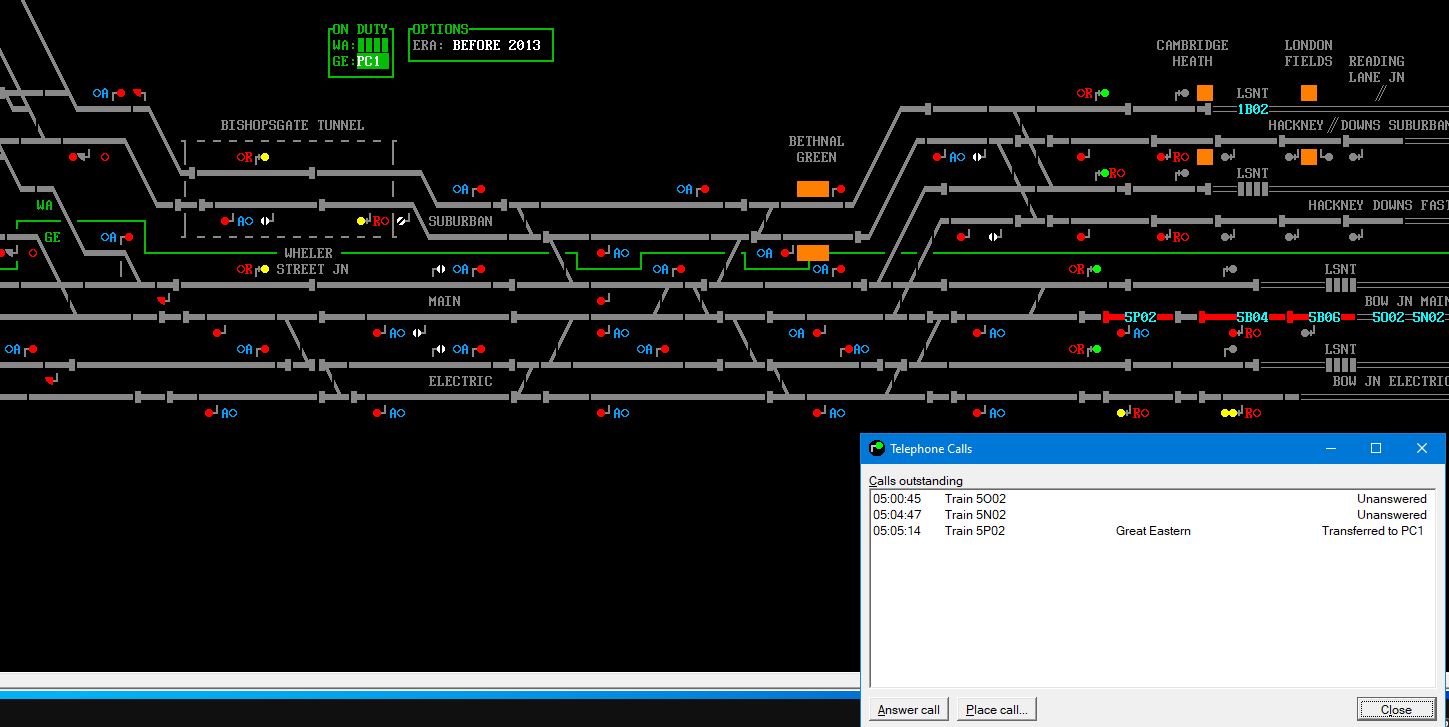Click the WHELER STREET JN label
Image resolution: width=1449 pixels, height=727 pixels.
(313, 261)
